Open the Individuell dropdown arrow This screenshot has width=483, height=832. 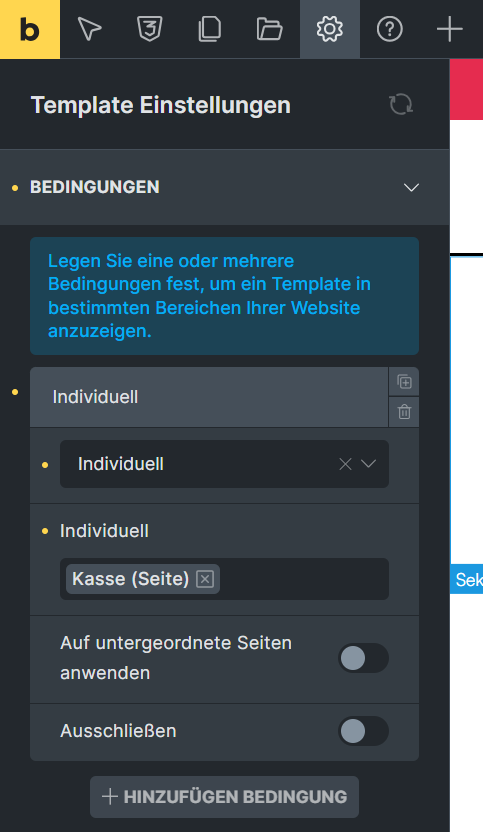[x=368, y=464]
